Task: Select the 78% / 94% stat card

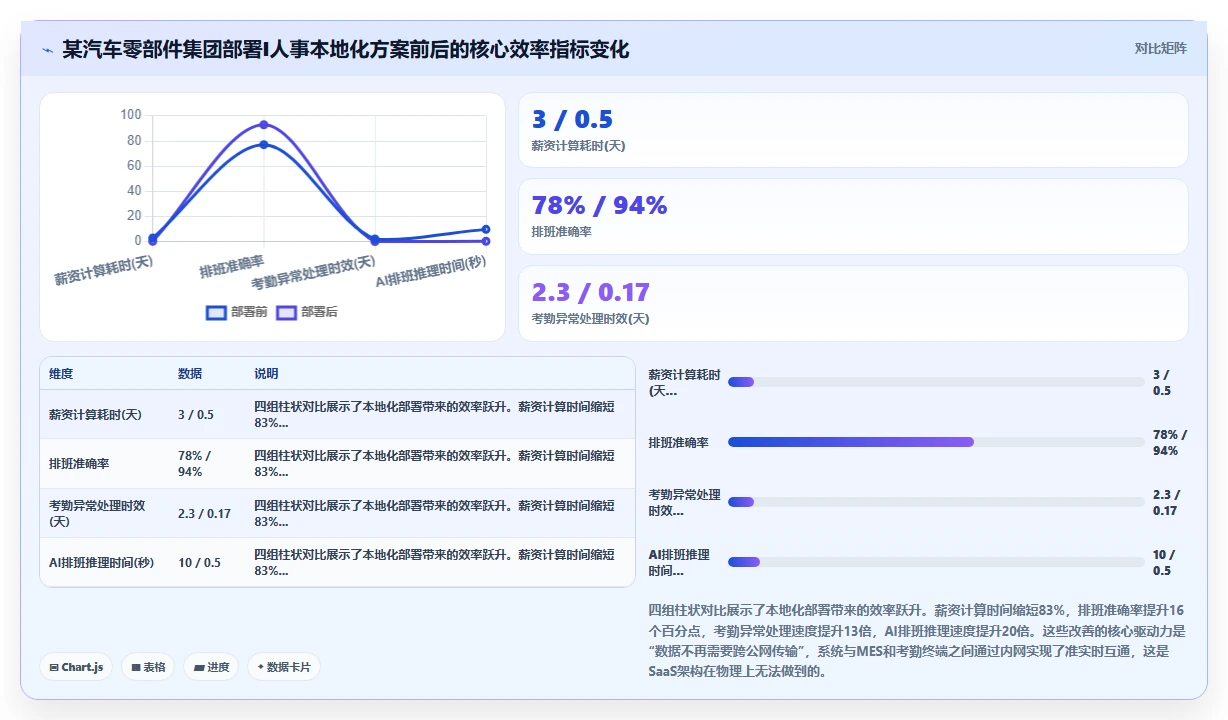Action: coord(853,216)
